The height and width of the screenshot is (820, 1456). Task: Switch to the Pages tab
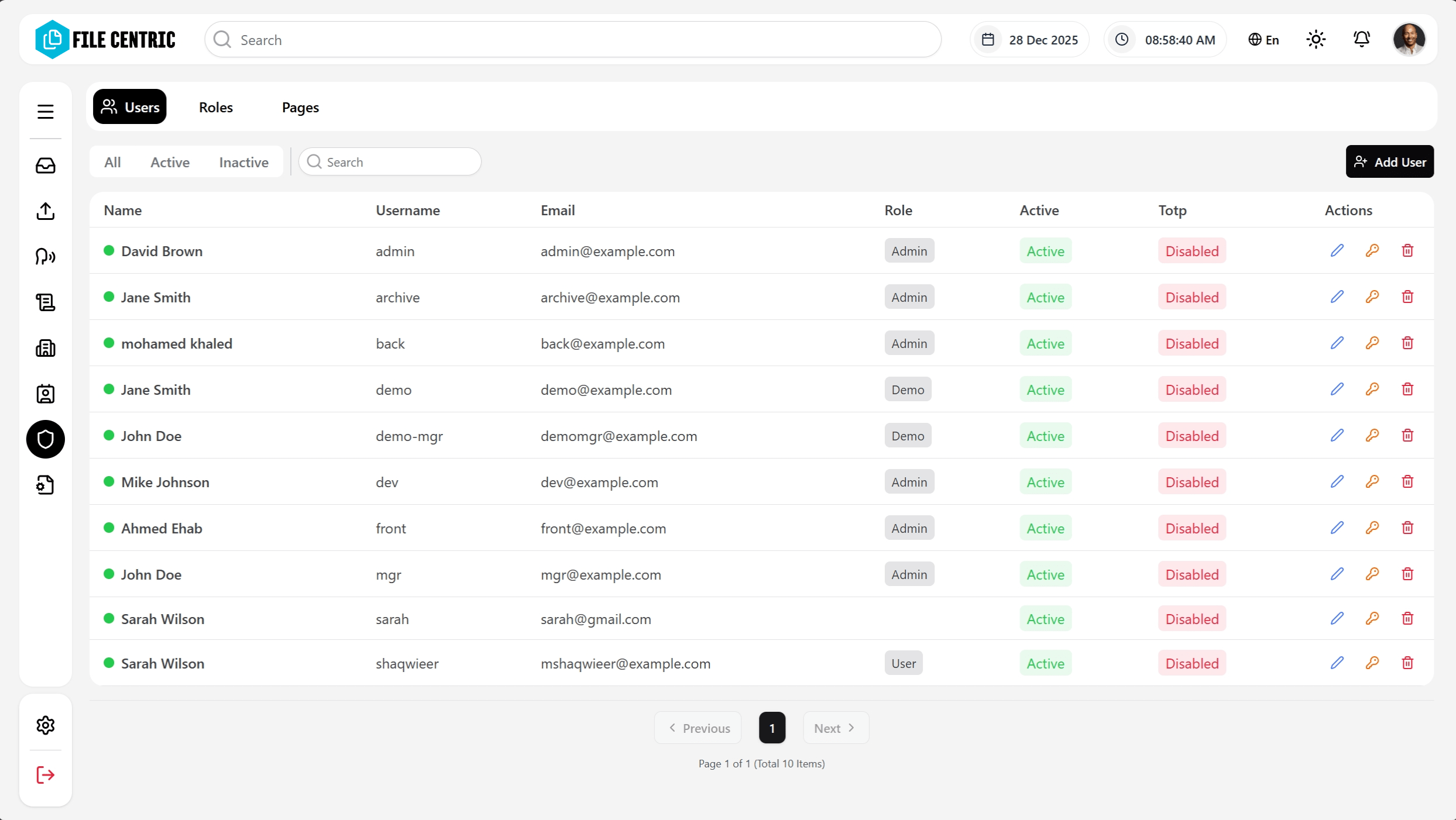pyautogui.click(x=300, y=107)
